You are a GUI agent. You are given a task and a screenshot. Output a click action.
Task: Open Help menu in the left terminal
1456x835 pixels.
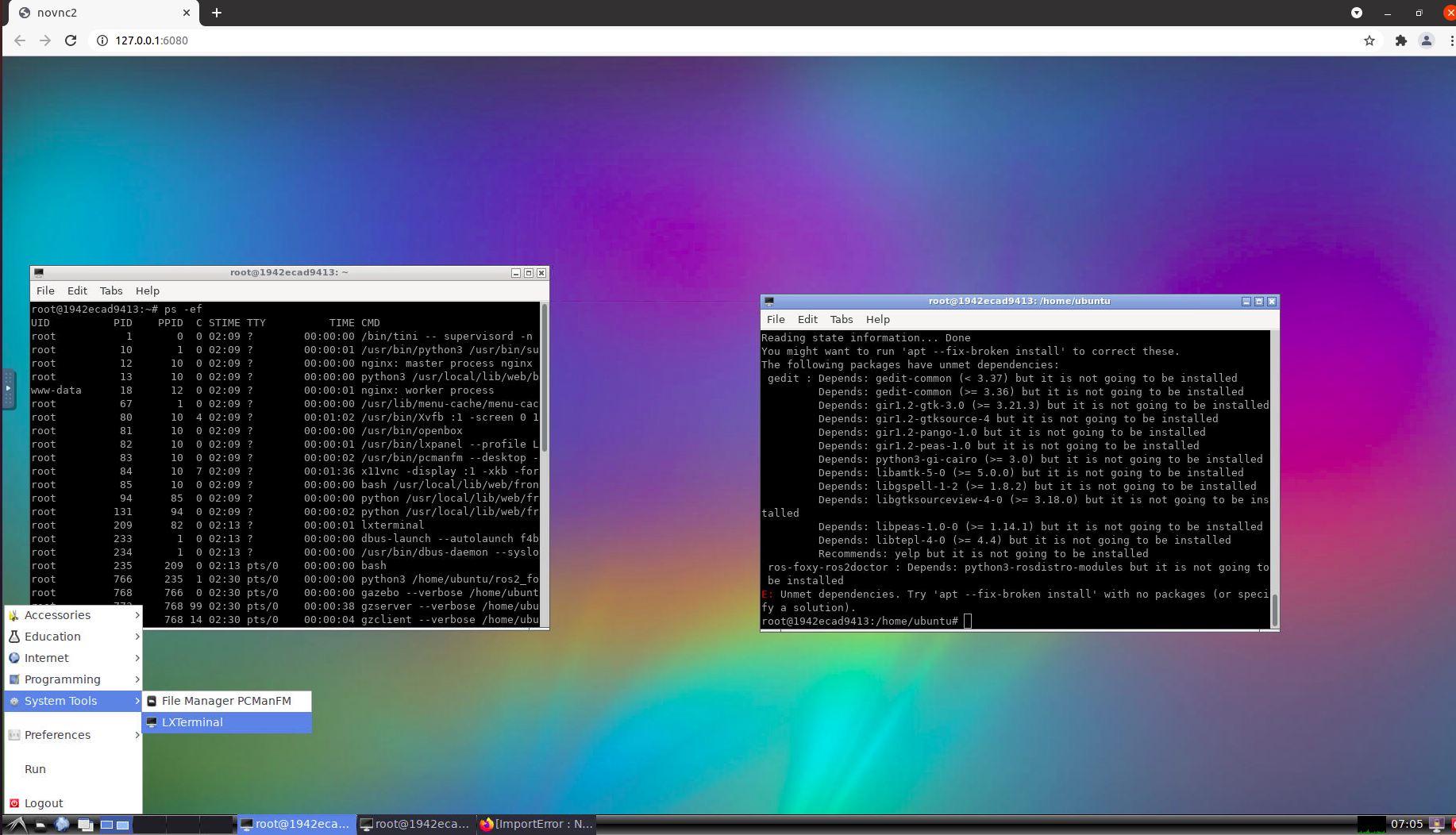[x=148, y=291]
